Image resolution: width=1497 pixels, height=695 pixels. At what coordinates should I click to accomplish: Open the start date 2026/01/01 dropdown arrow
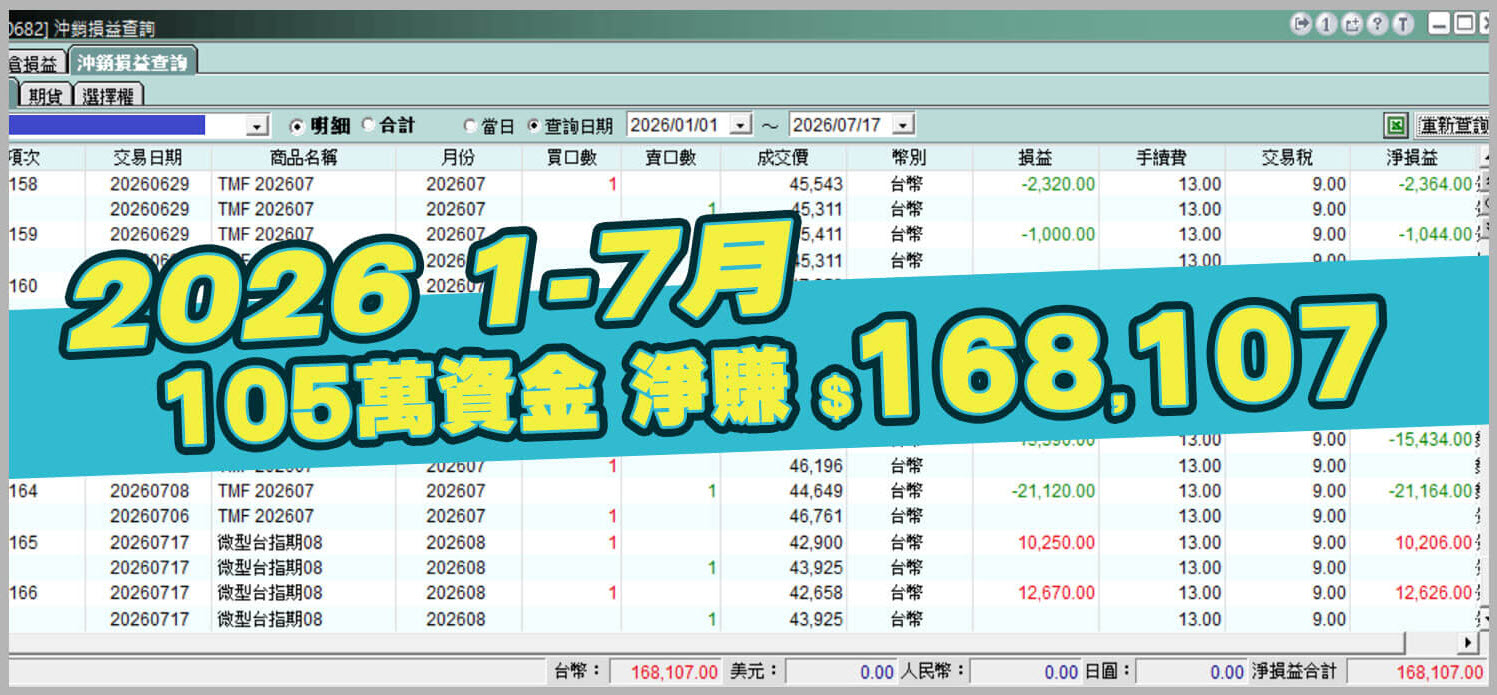(x=741, y=126)
